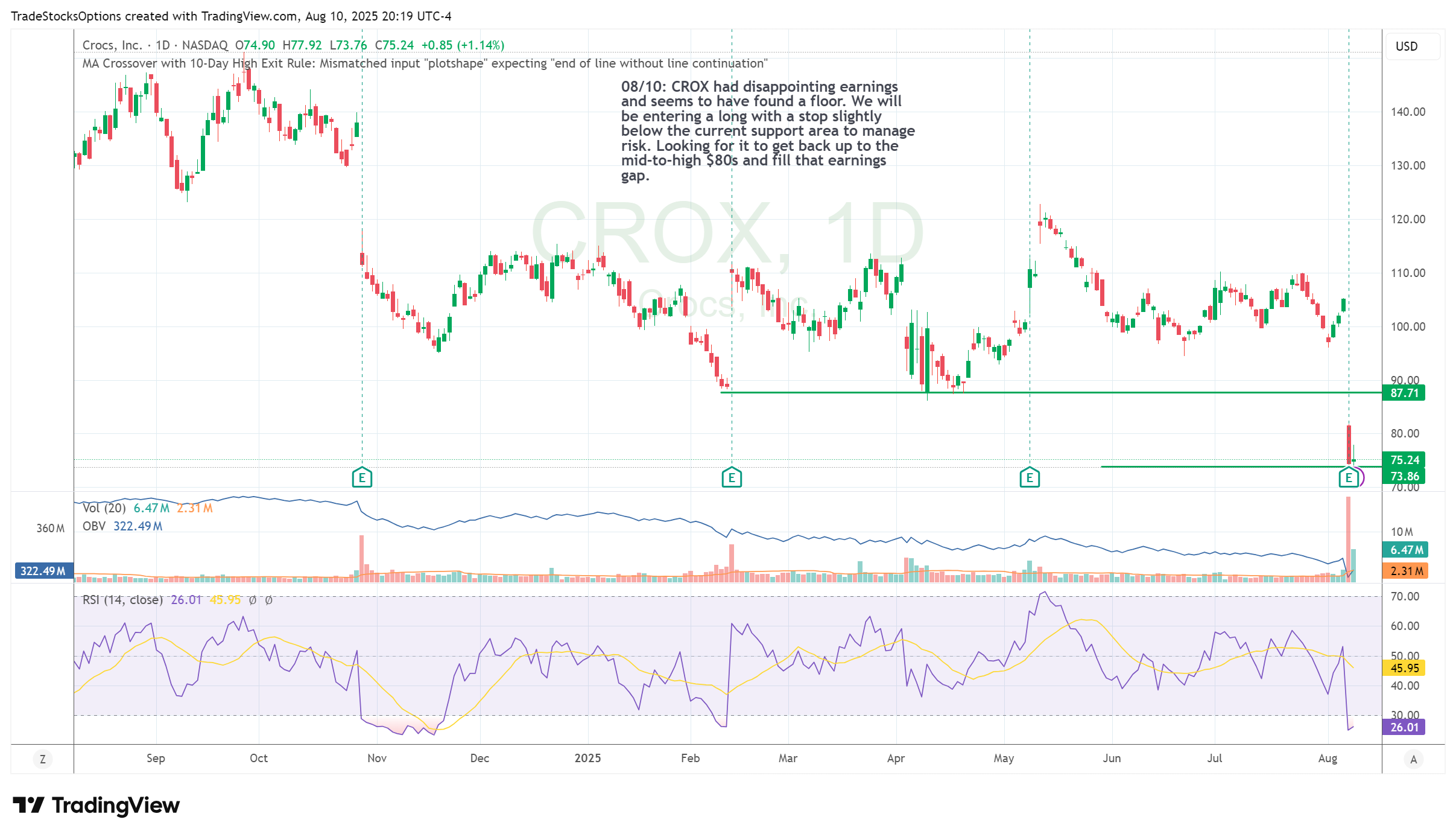
Task: Open the May earnings E marker
Action: [x=1030, y=478]
